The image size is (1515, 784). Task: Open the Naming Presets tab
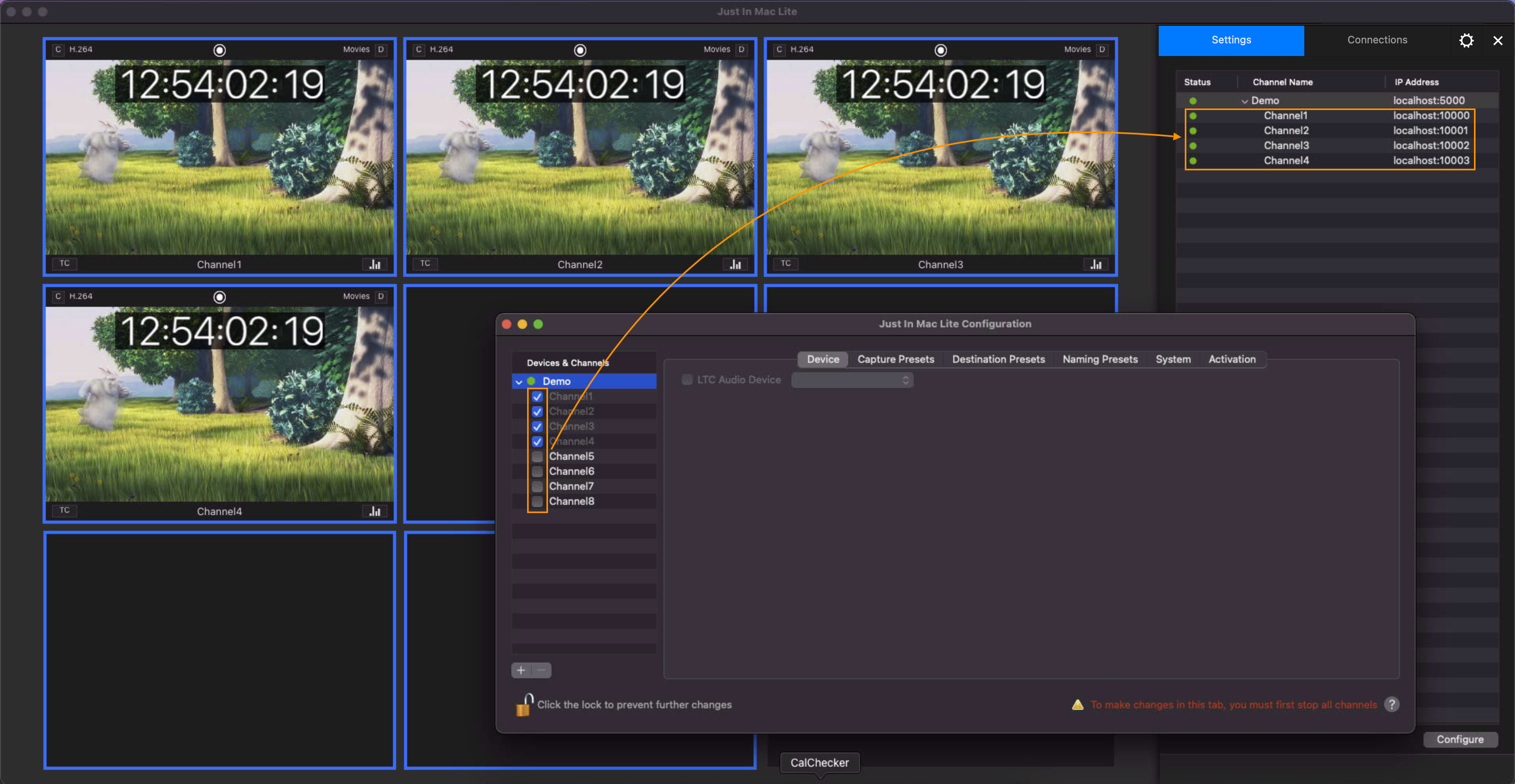tap(1100, 359)
